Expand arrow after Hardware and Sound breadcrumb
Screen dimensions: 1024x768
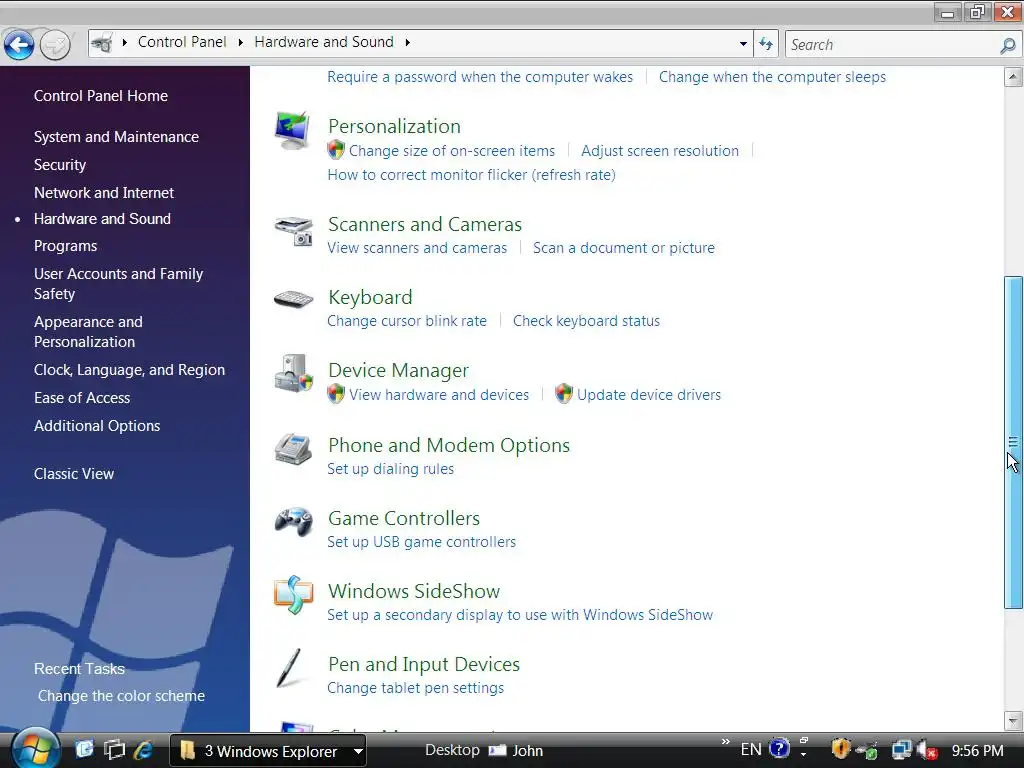pyautogui.click(x=408, y=42)
